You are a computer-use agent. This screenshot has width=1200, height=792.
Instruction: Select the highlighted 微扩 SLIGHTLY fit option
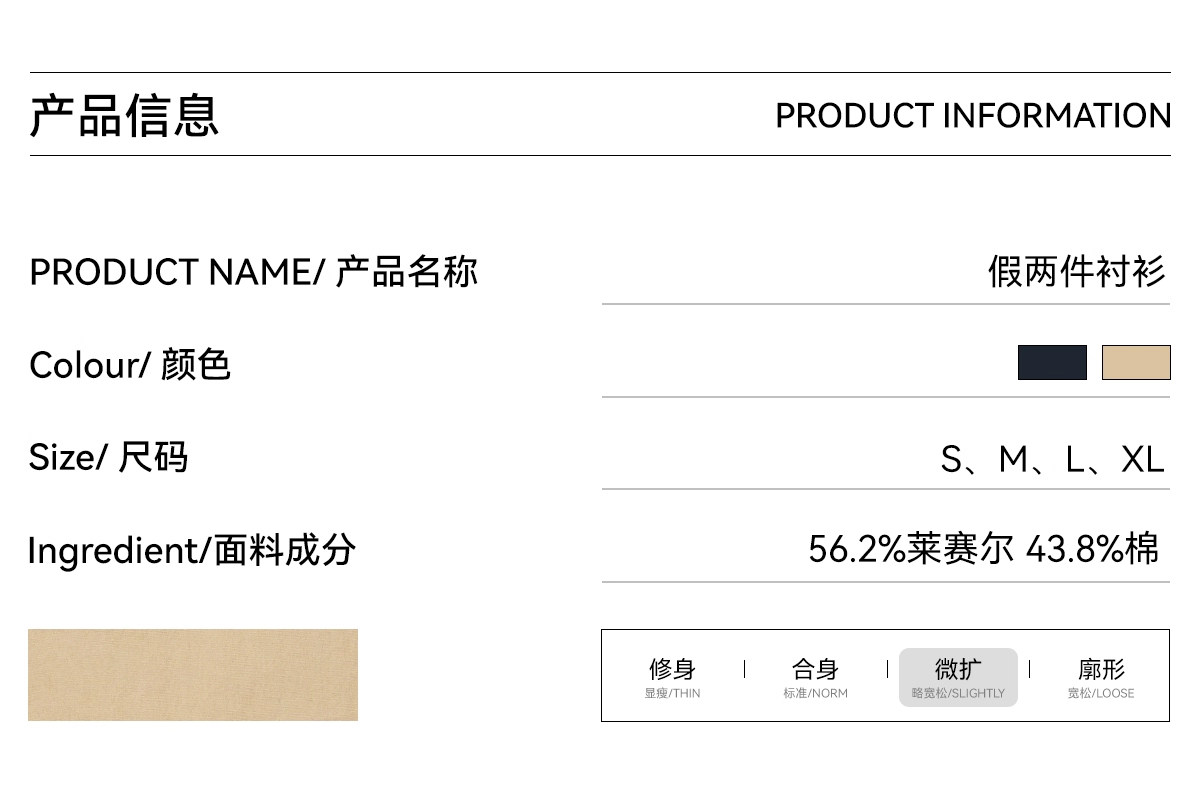(x=958, y=677)
